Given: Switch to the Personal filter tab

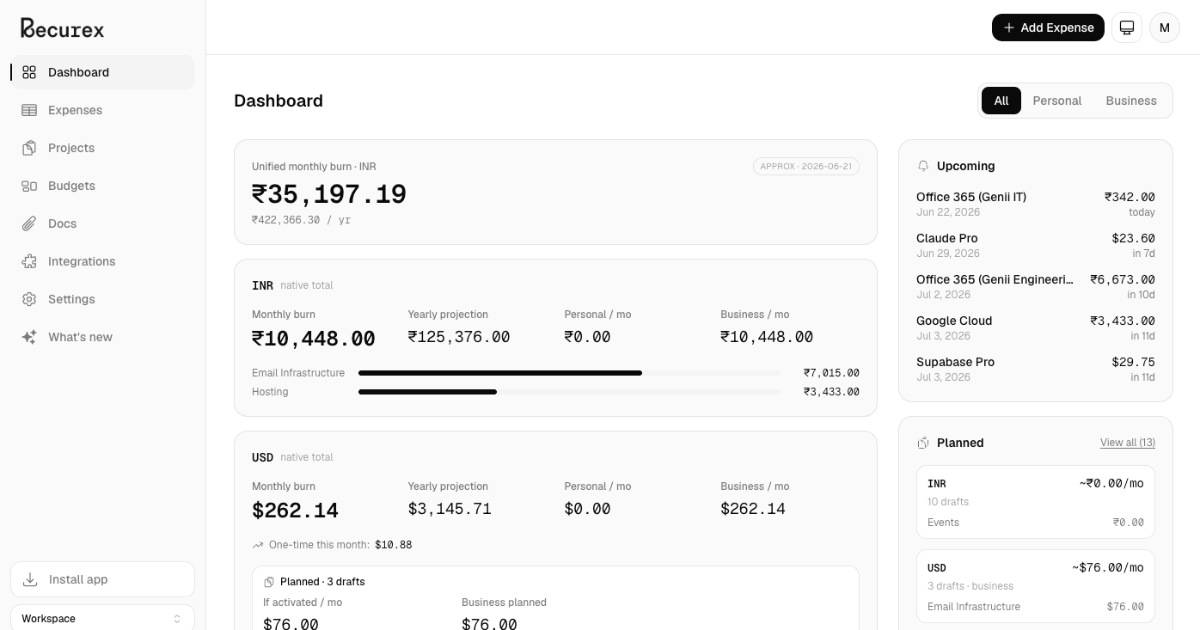Looking at the screenshot, I should point(1057,101).
